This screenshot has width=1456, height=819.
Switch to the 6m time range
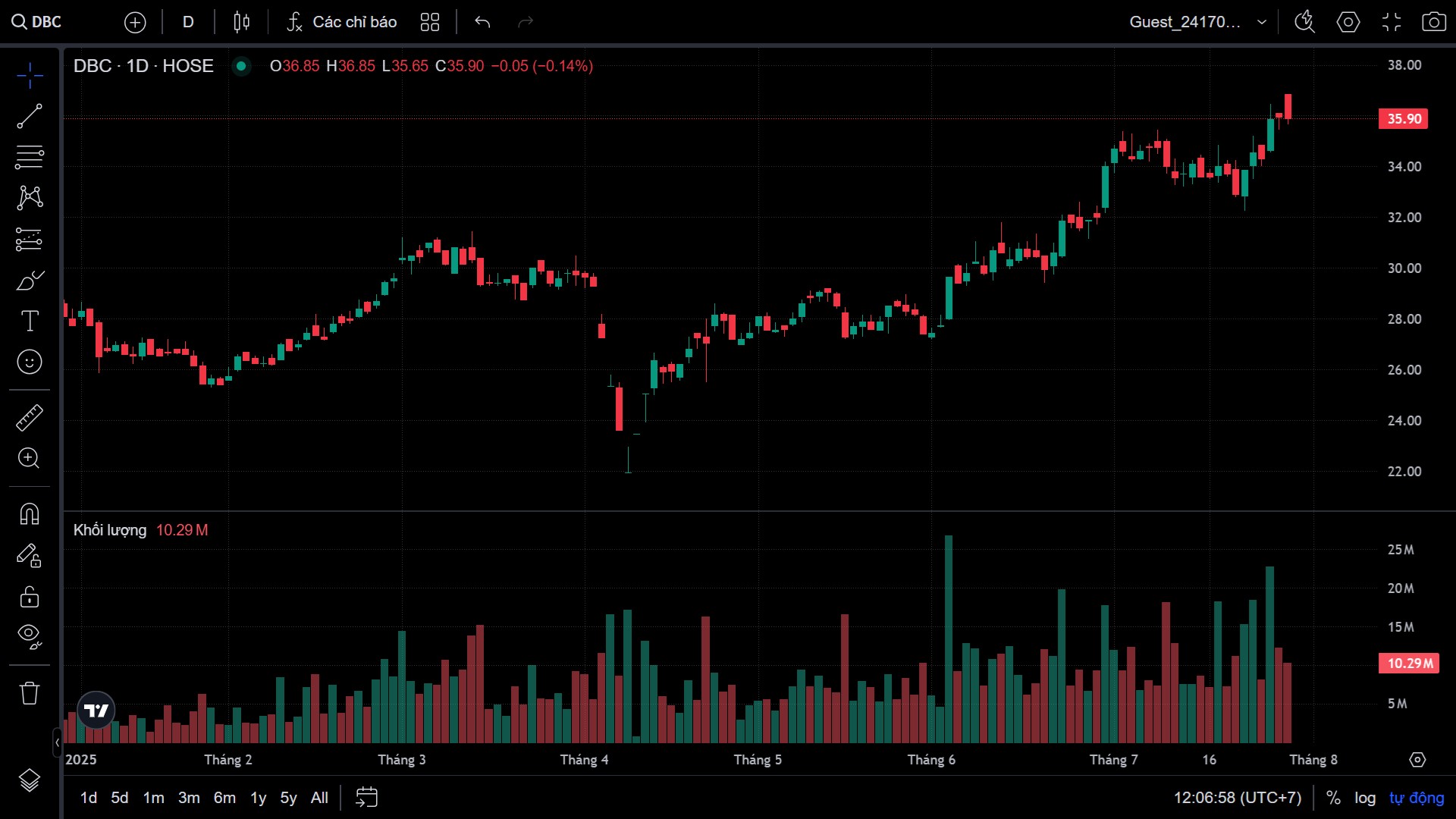coord(224,798)
